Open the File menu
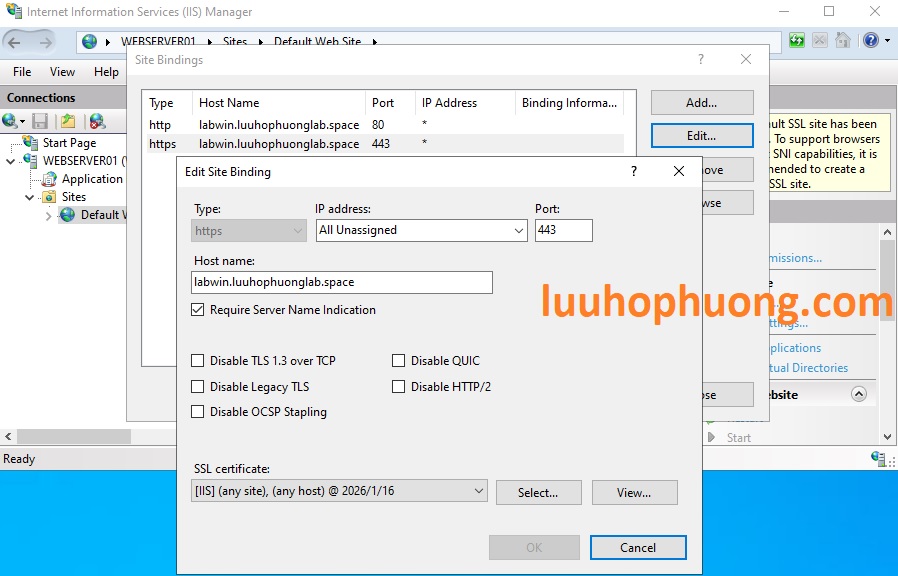The height and width of the screenshot is (576, 898). (x=21, y=71)
